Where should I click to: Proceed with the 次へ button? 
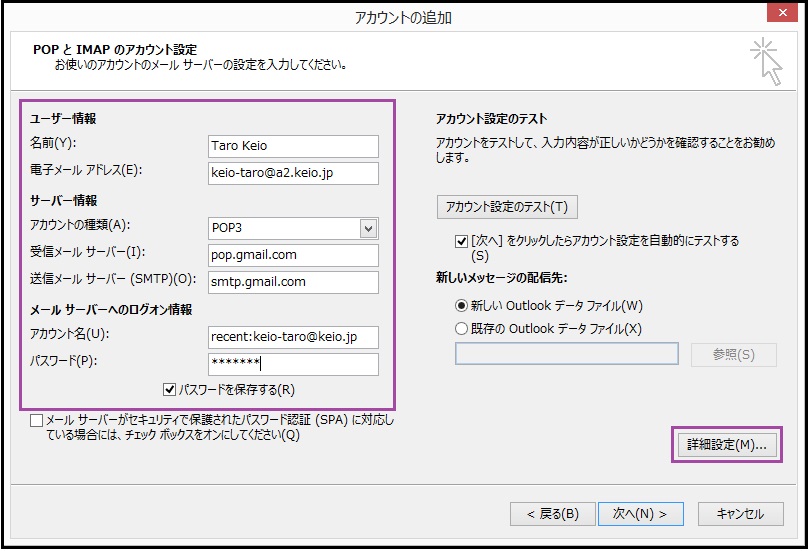click(x=640, y=514)
